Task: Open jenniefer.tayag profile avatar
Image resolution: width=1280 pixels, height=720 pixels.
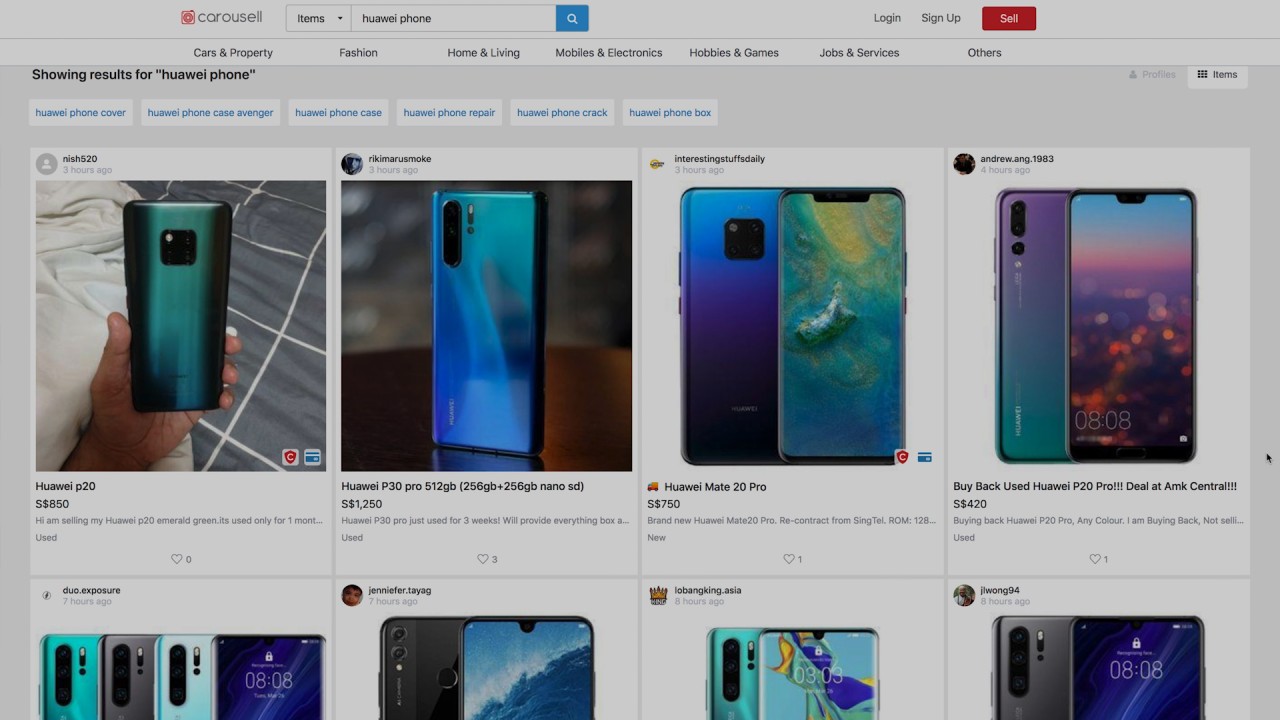Action: (x=352, y=595)
